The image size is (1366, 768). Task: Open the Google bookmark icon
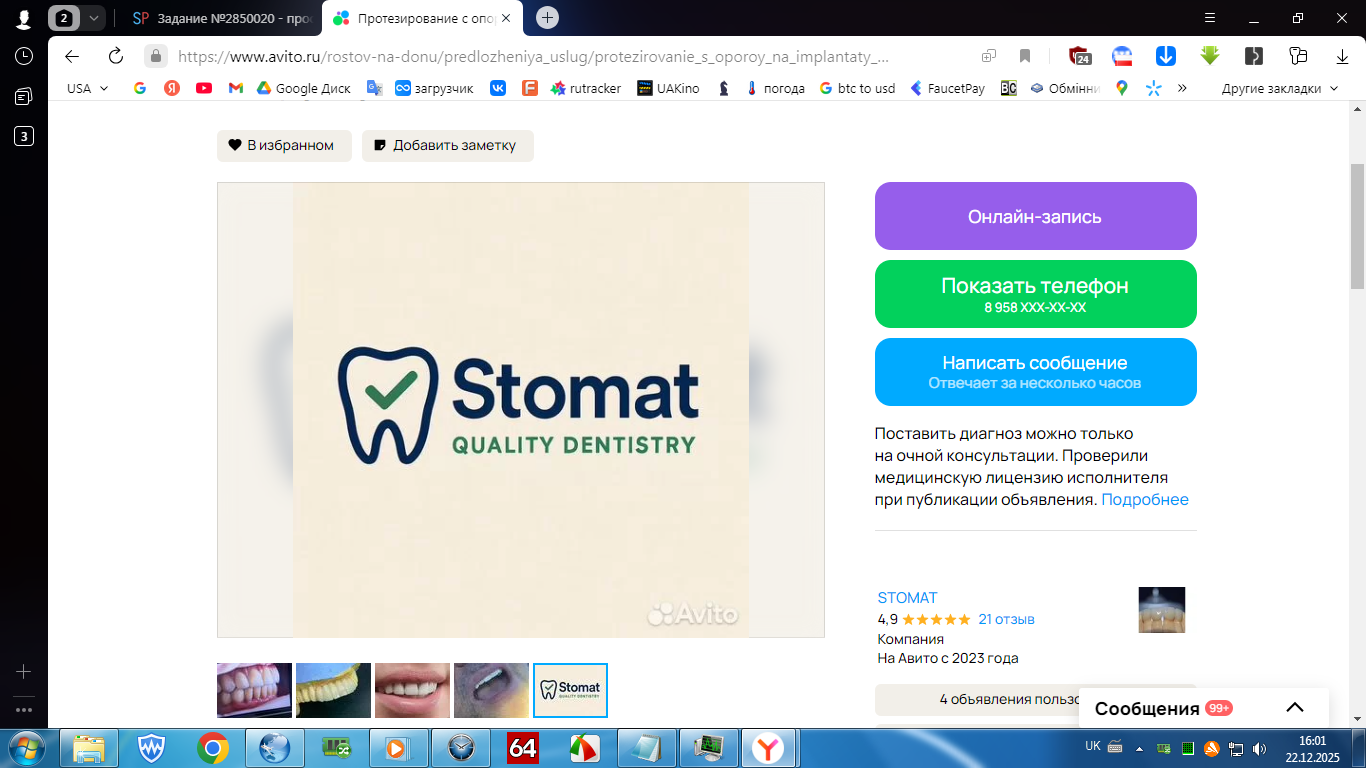(140, 88)
